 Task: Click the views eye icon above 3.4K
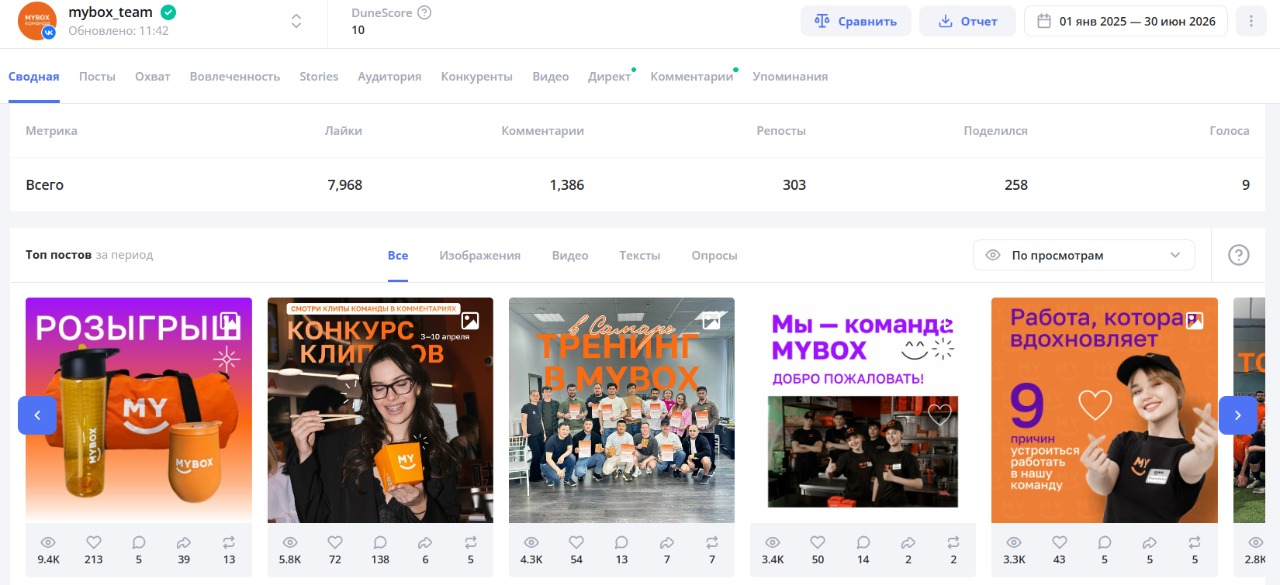point(772,542)
